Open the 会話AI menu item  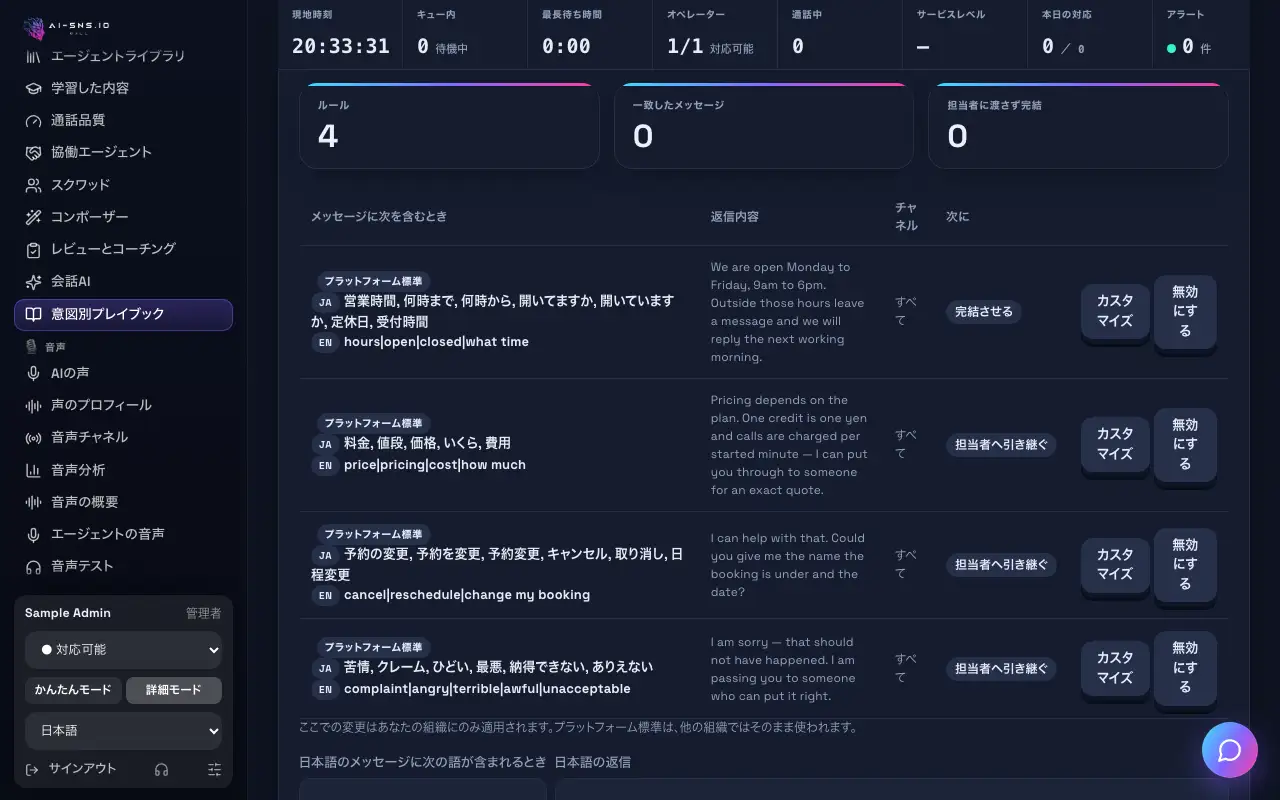[123, 282]
